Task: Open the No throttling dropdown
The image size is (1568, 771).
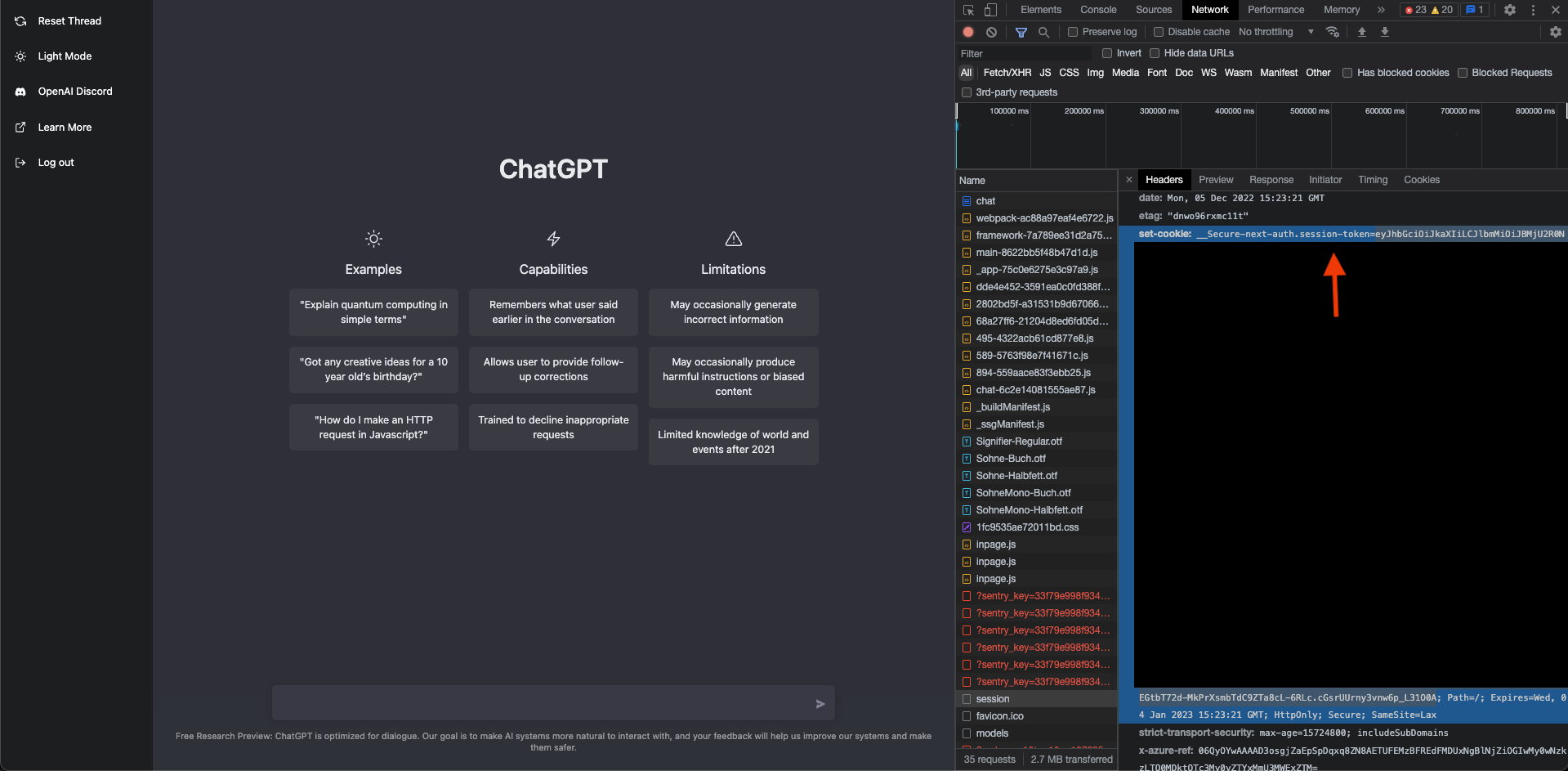Action: tap(1276, 32)
